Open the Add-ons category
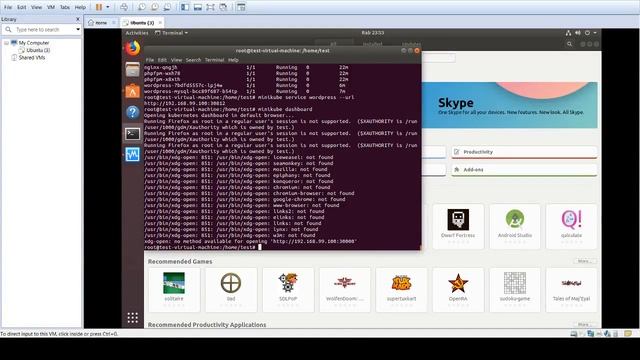This screenshot has width=640, height=360. (x=524, y=169)
